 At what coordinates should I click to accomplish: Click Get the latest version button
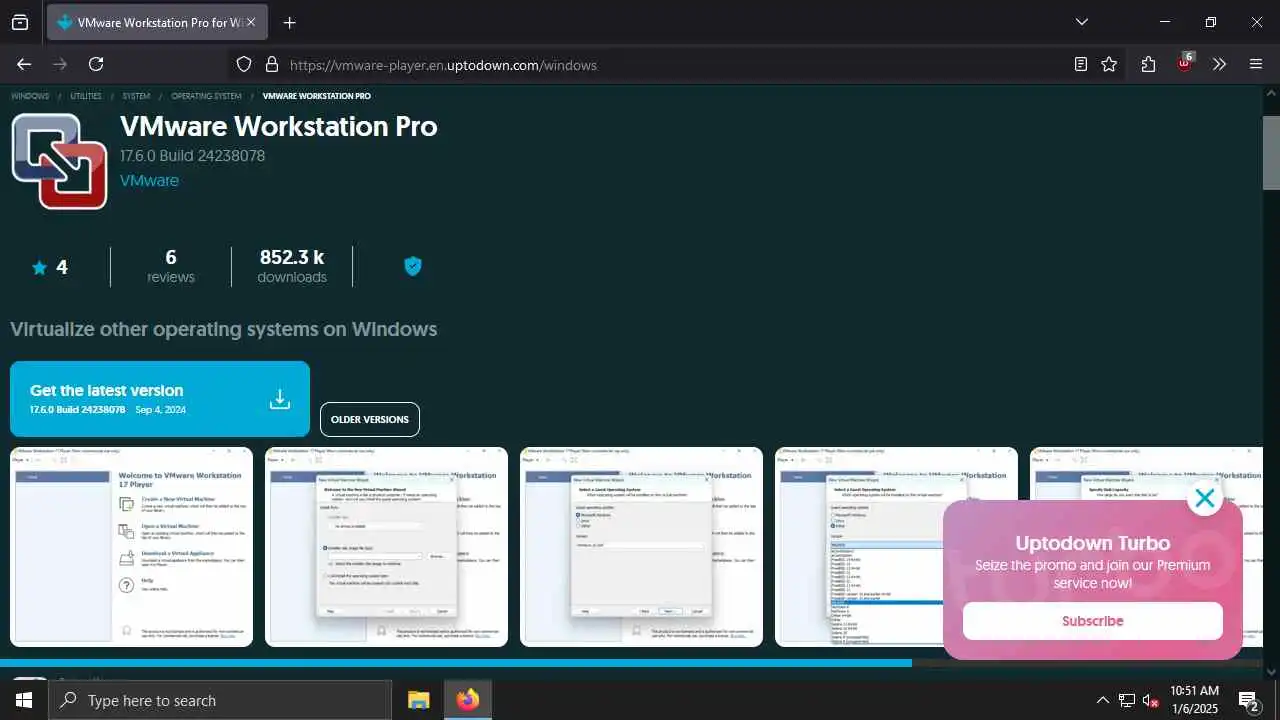click(160, 399)
